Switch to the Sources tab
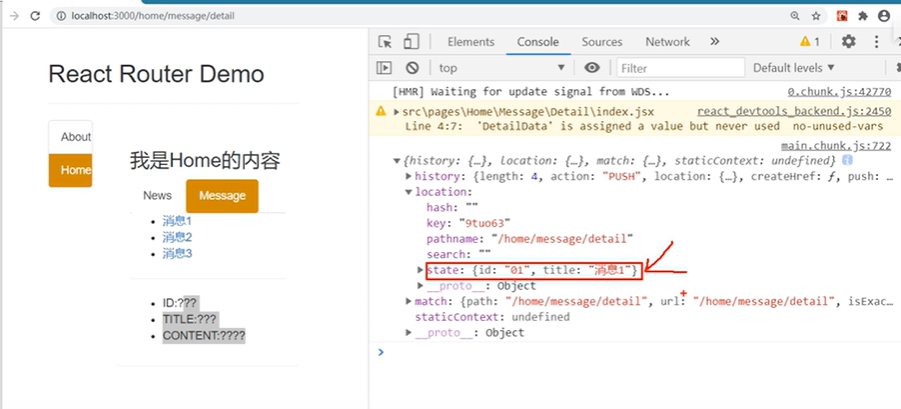 (x=602, y=42)
